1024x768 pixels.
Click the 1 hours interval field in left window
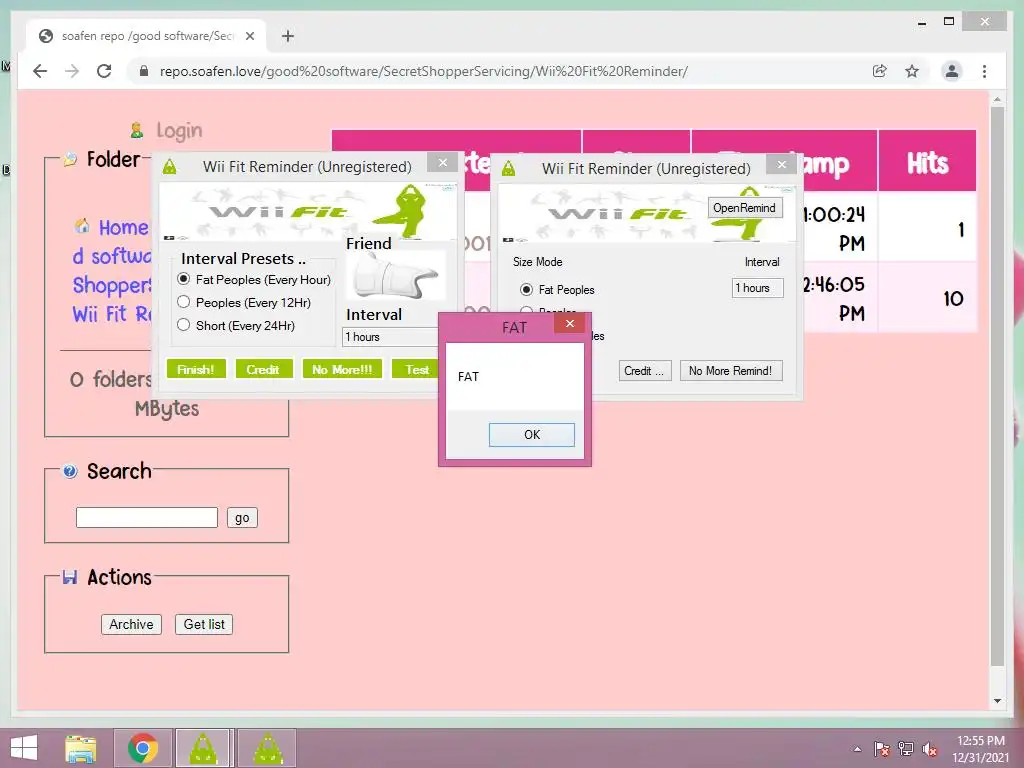coord(391,337)
